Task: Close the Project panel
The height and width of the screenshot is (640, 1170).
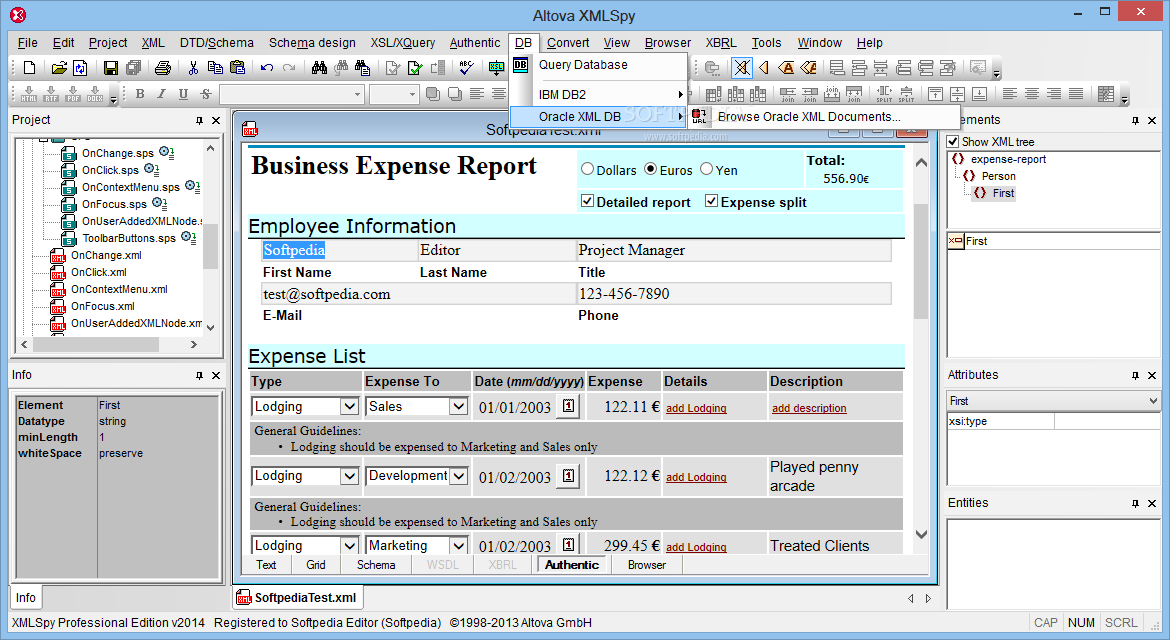Action: [216, 120]
